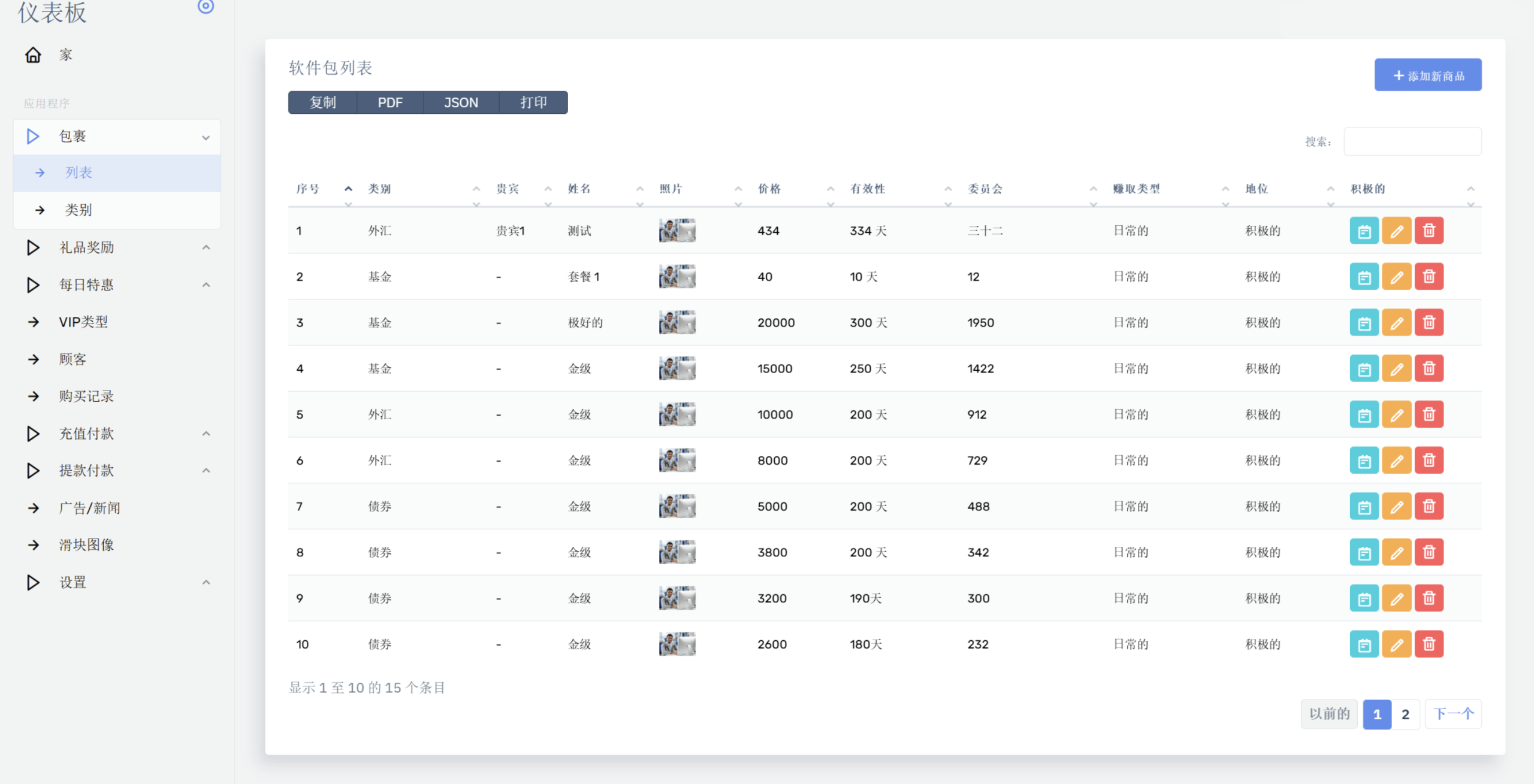Click the red delete icon in row 1
Image resolution: width=1534 pixels, height=784 pixels.
tap(1429, 231)
